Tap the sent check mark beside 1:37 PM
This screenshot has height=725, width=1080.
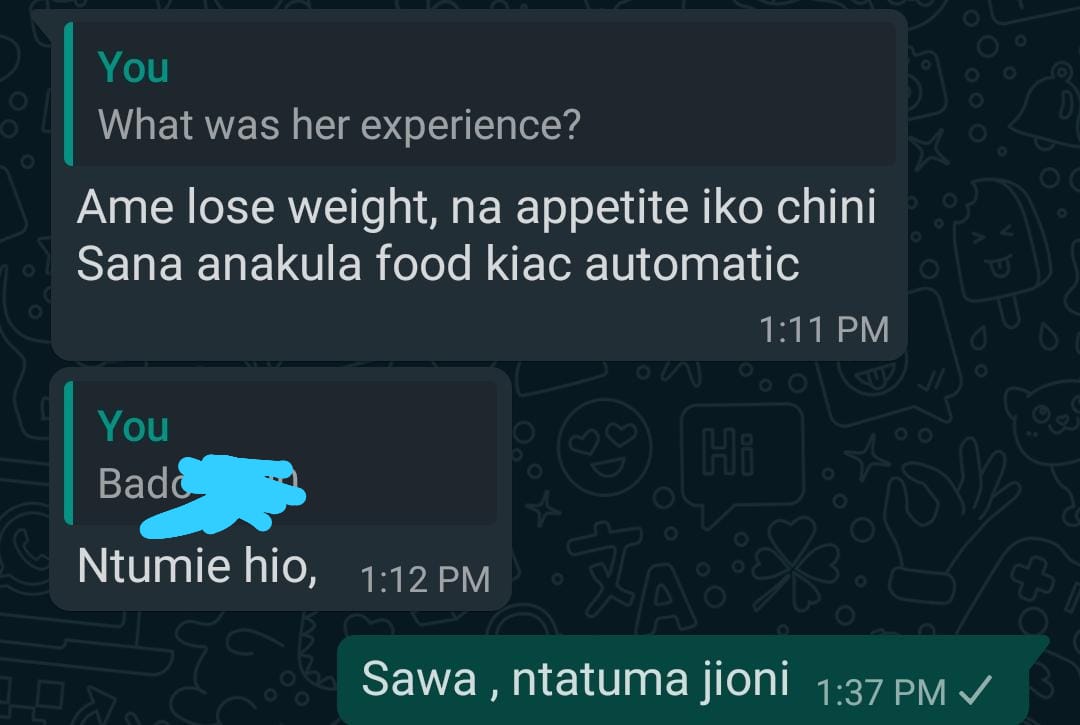pos(975,691)
